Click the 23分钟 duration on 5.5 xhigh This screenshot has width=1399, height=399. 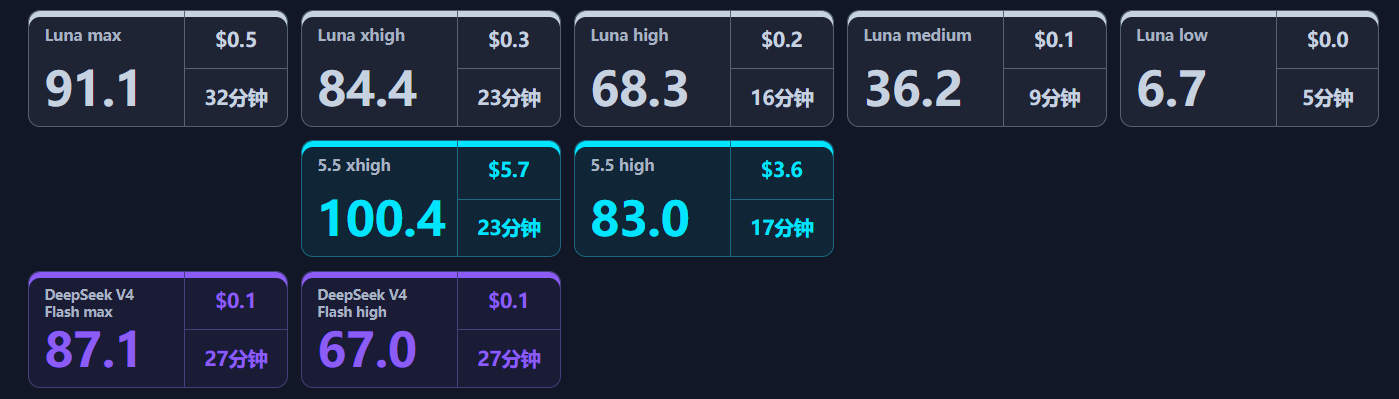(x=509, y=228)
